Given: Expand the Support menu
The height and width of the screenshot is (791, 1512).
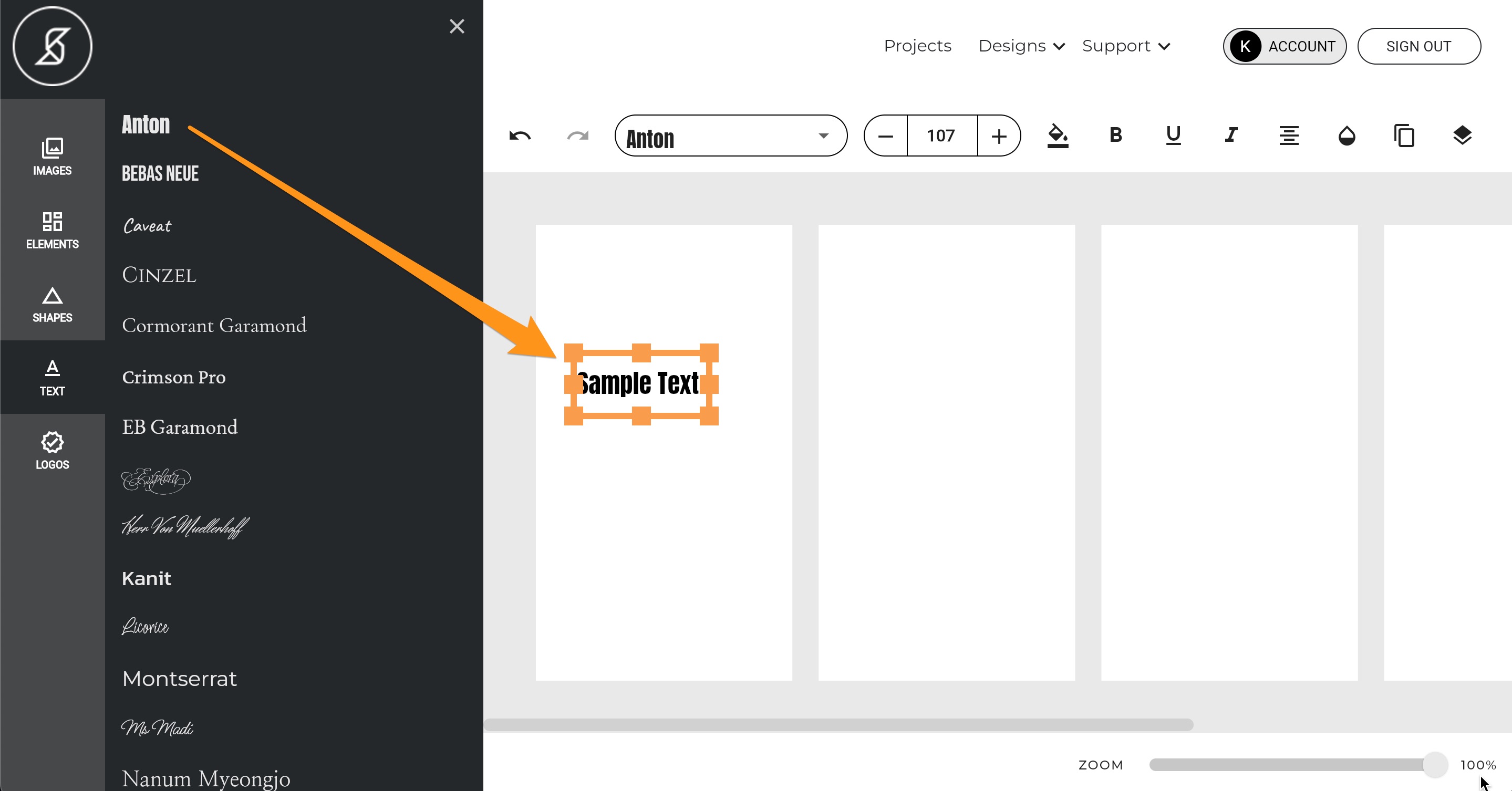Looking at the screenshot, I should click(1126, 46).
